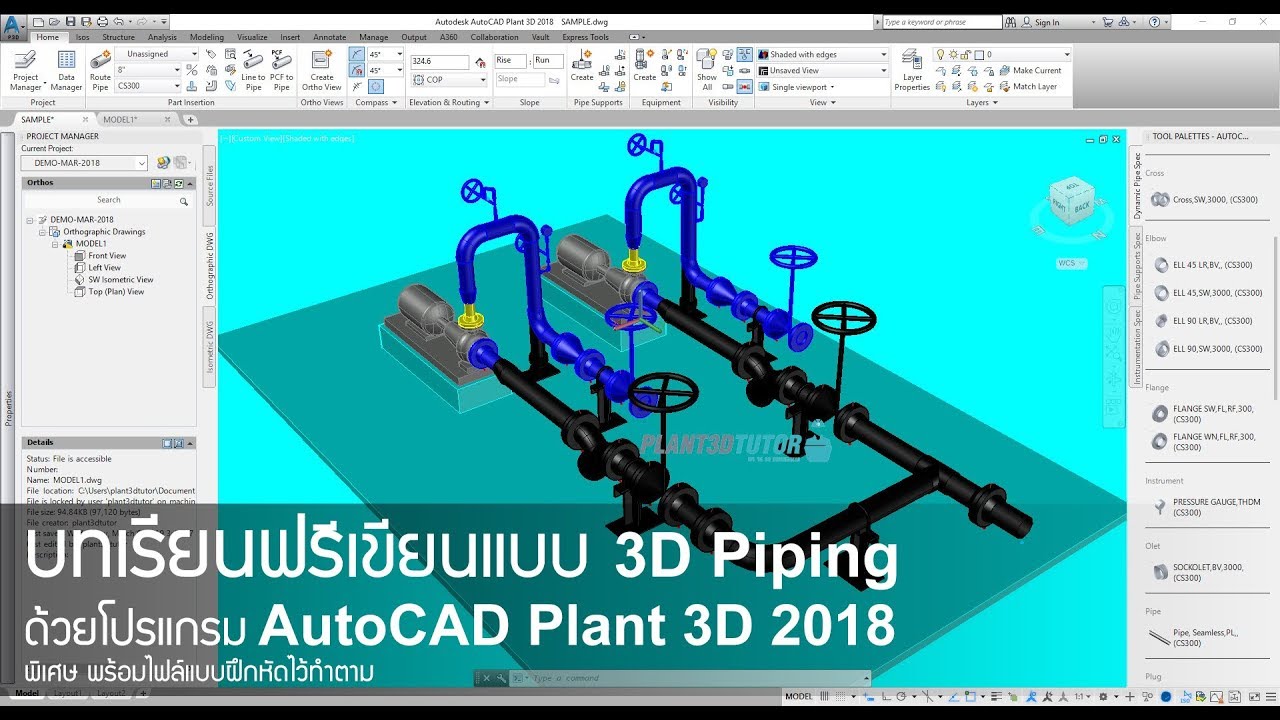Add a new drawing tab with plus

pos(190,120)
